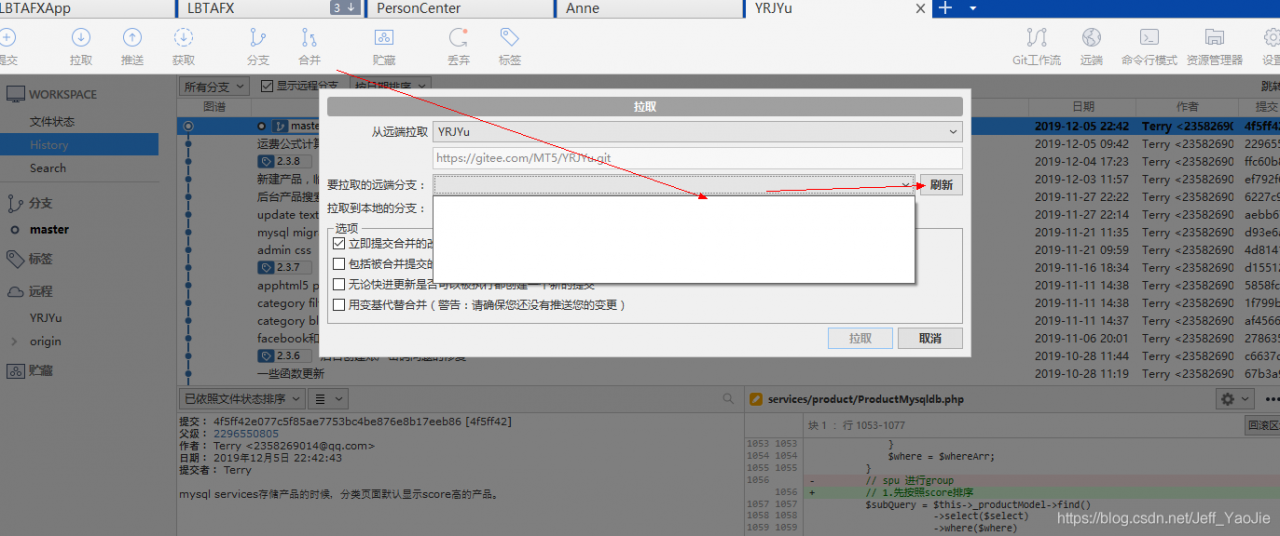Open Git工作流 (Git Flow) toolbar icon

tap(1037, 38)
